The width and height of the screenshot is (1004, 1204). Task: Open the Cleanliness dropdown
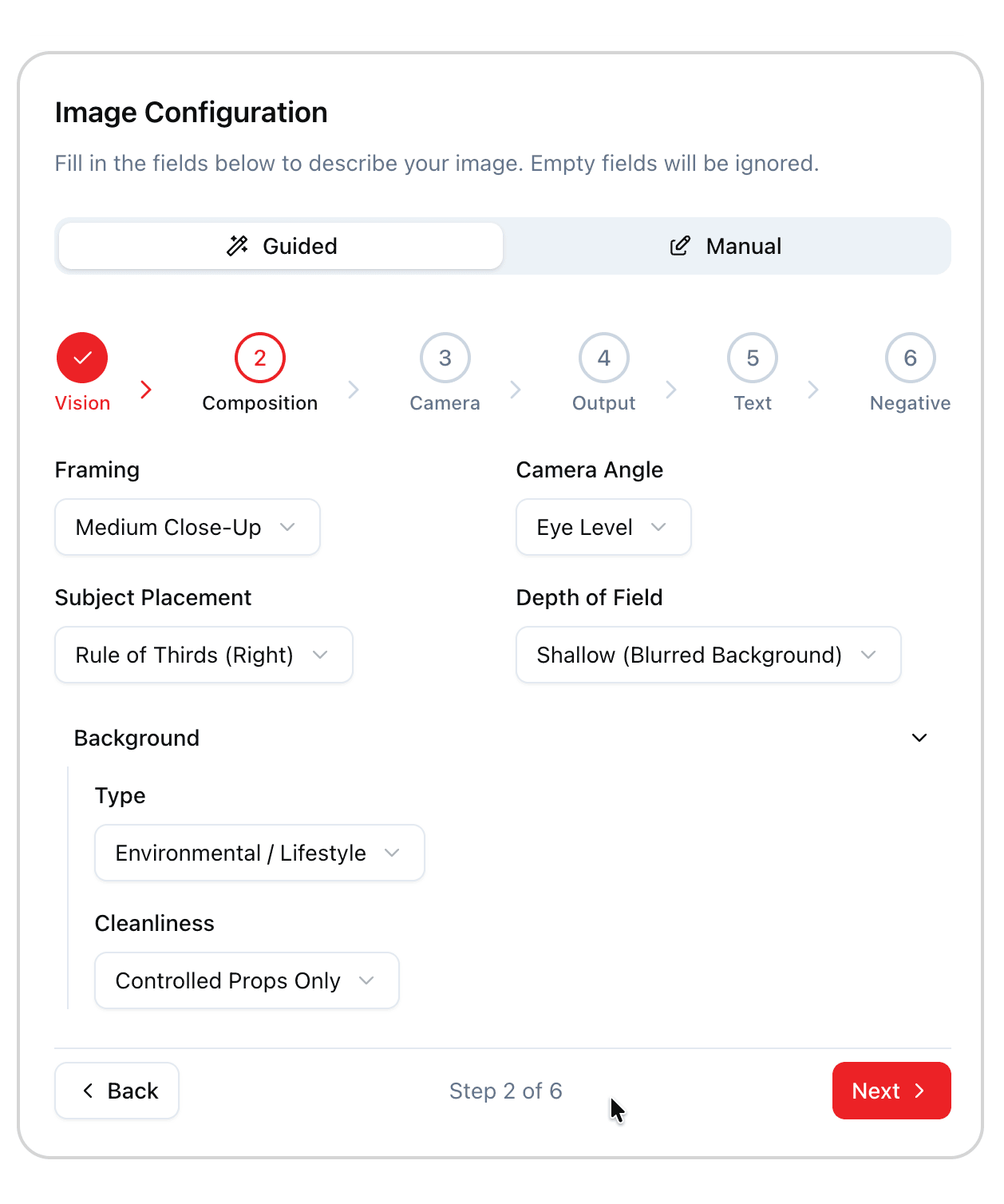pyautogui.click(x=247, y=980)
